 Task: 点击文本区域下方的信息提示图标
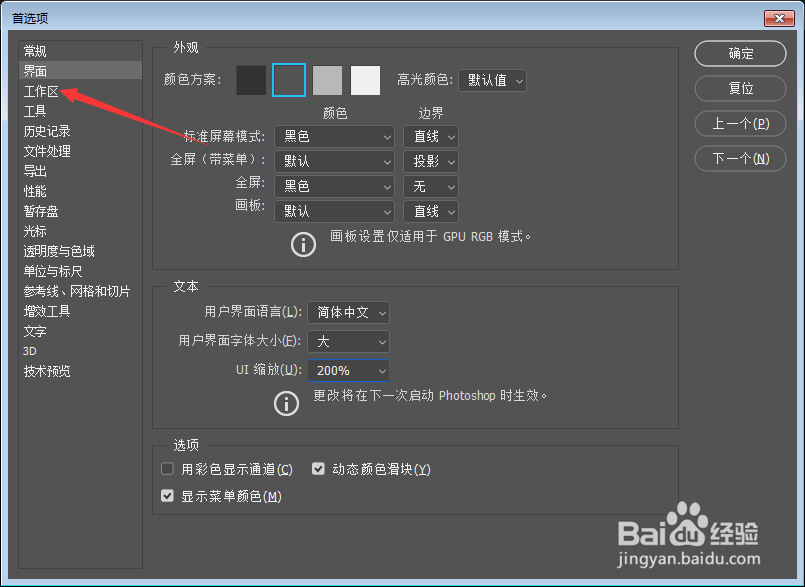coord(287,403)
